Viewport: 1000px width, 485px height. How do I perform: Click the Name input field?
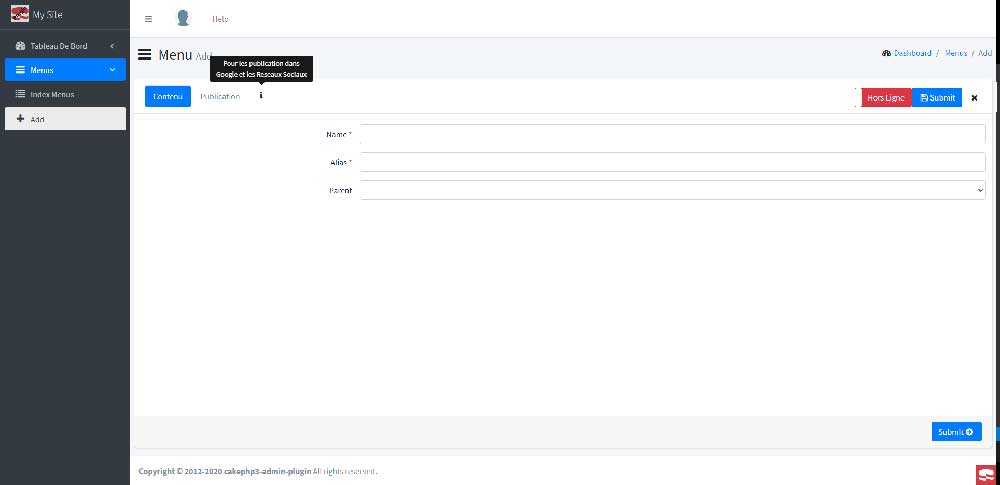coord(672,134)
